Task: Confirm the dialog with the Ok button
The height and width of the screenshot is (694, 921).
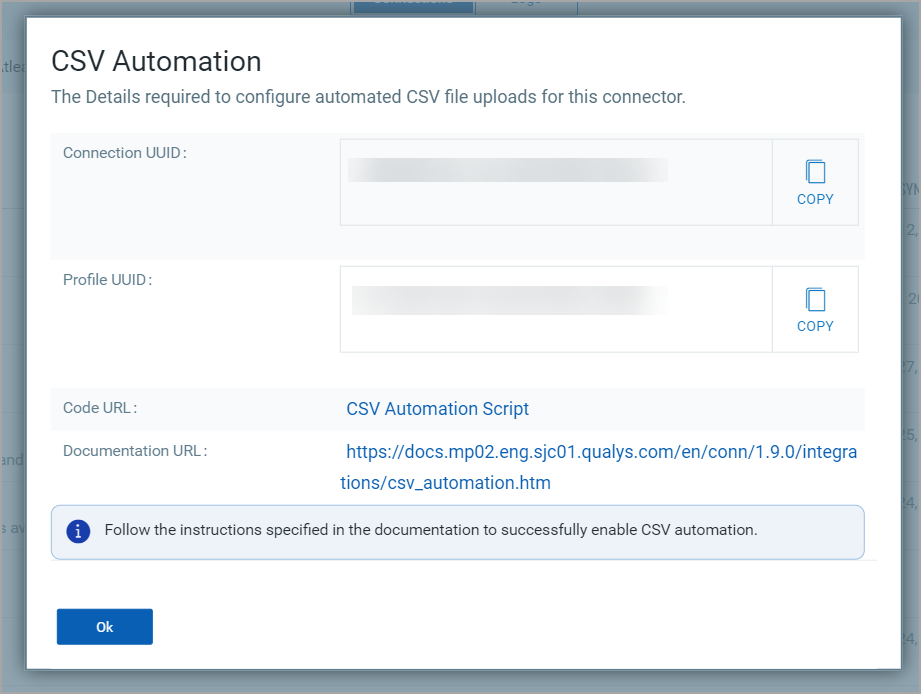Action: [x=105, y=627]
